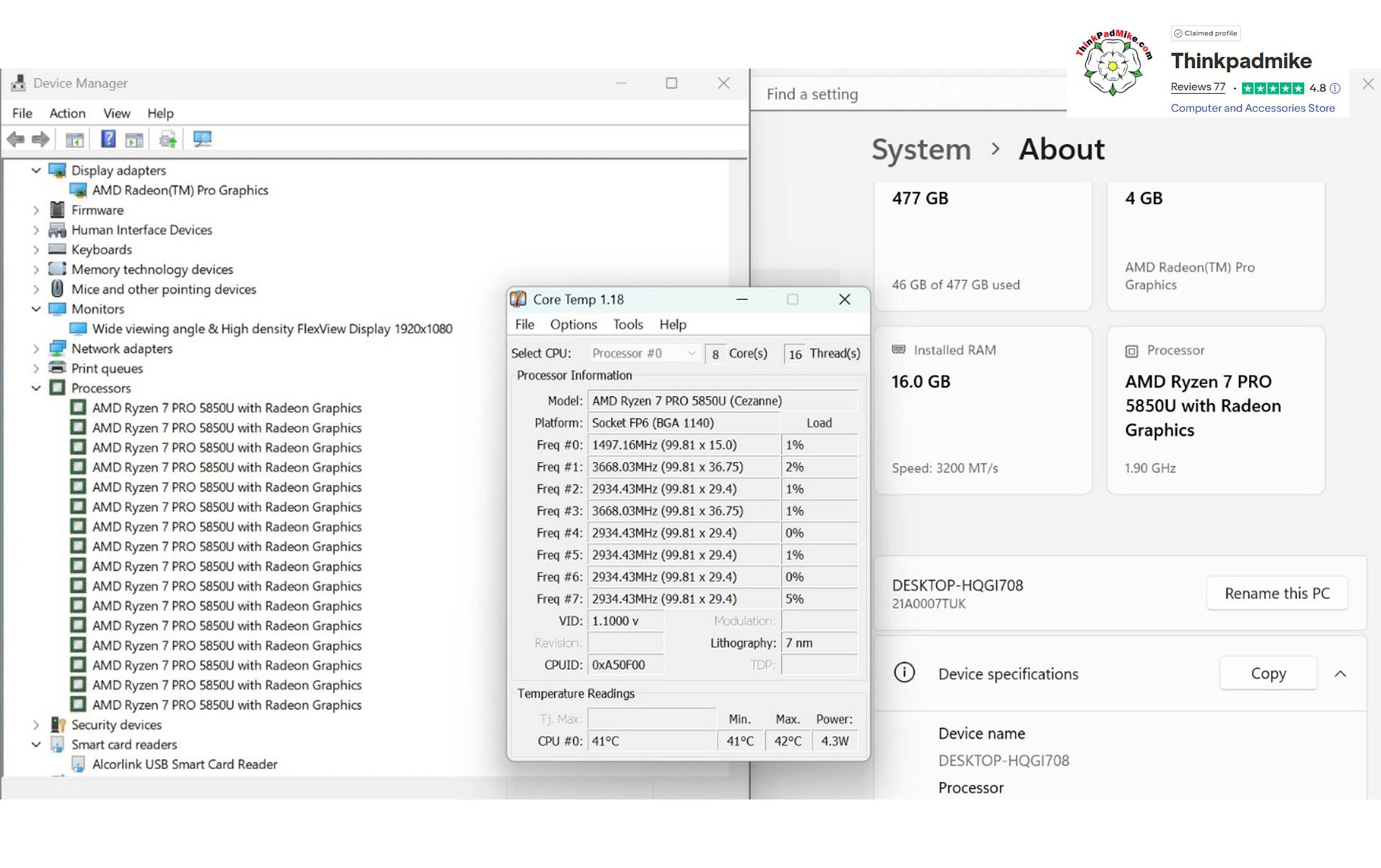Open the Tools menu in Core Temp
Screen dimensions: 1381x868
627,324
